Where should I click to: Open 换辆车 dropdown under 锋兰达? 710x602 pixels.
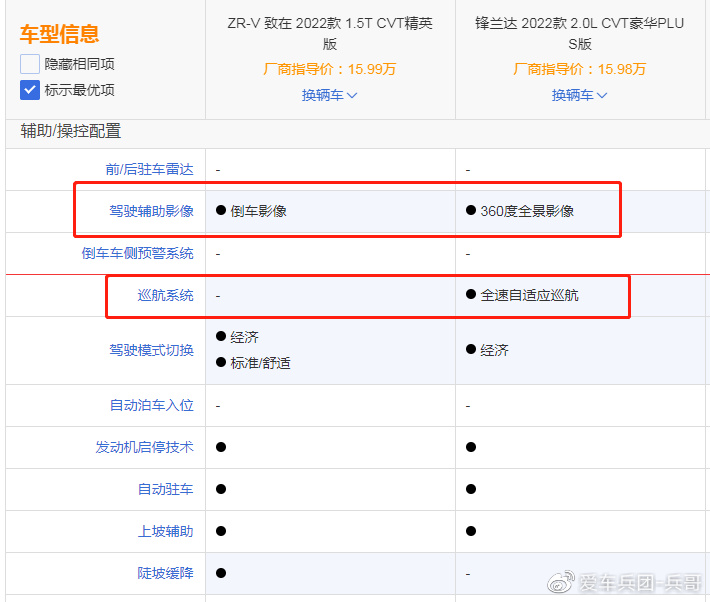point(580,95)
